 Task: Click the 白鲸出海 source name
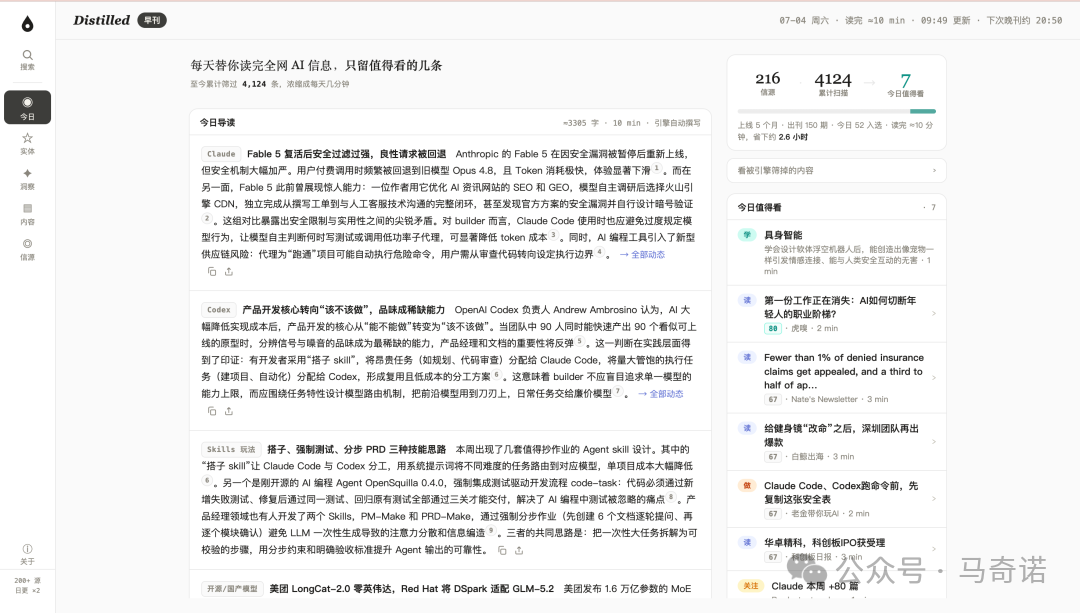pos(807,457)
